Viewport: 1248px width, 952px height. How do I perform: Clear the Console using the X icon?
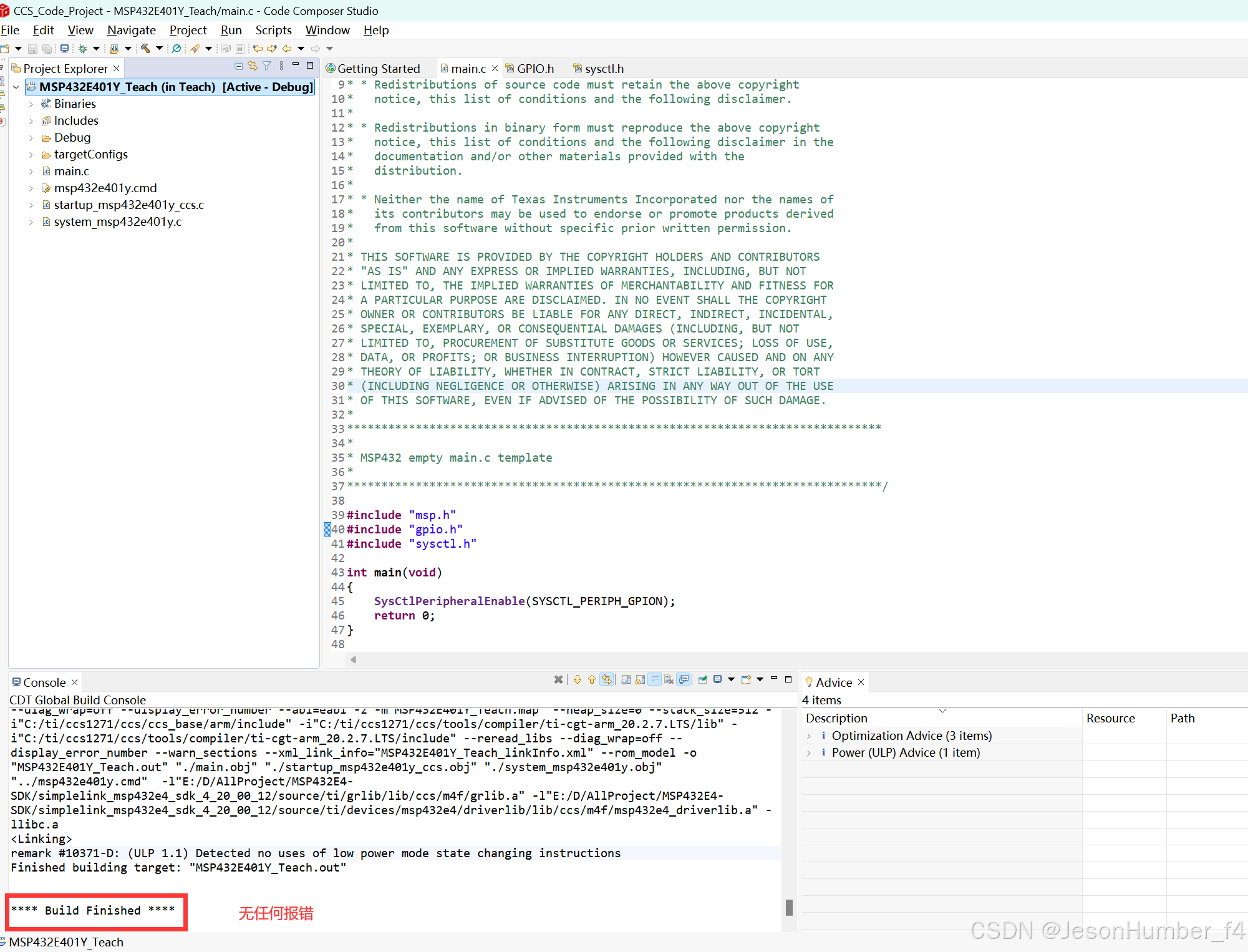pos(558,679)
